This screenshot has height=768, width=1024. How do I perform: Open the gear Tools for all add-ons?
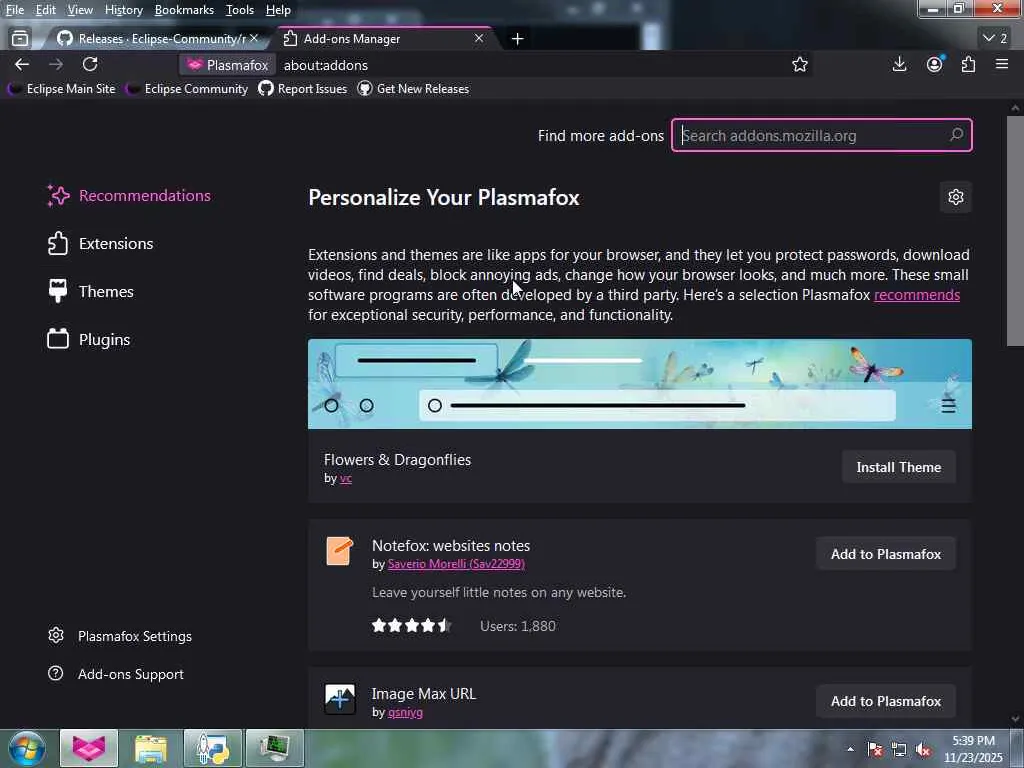955,197
